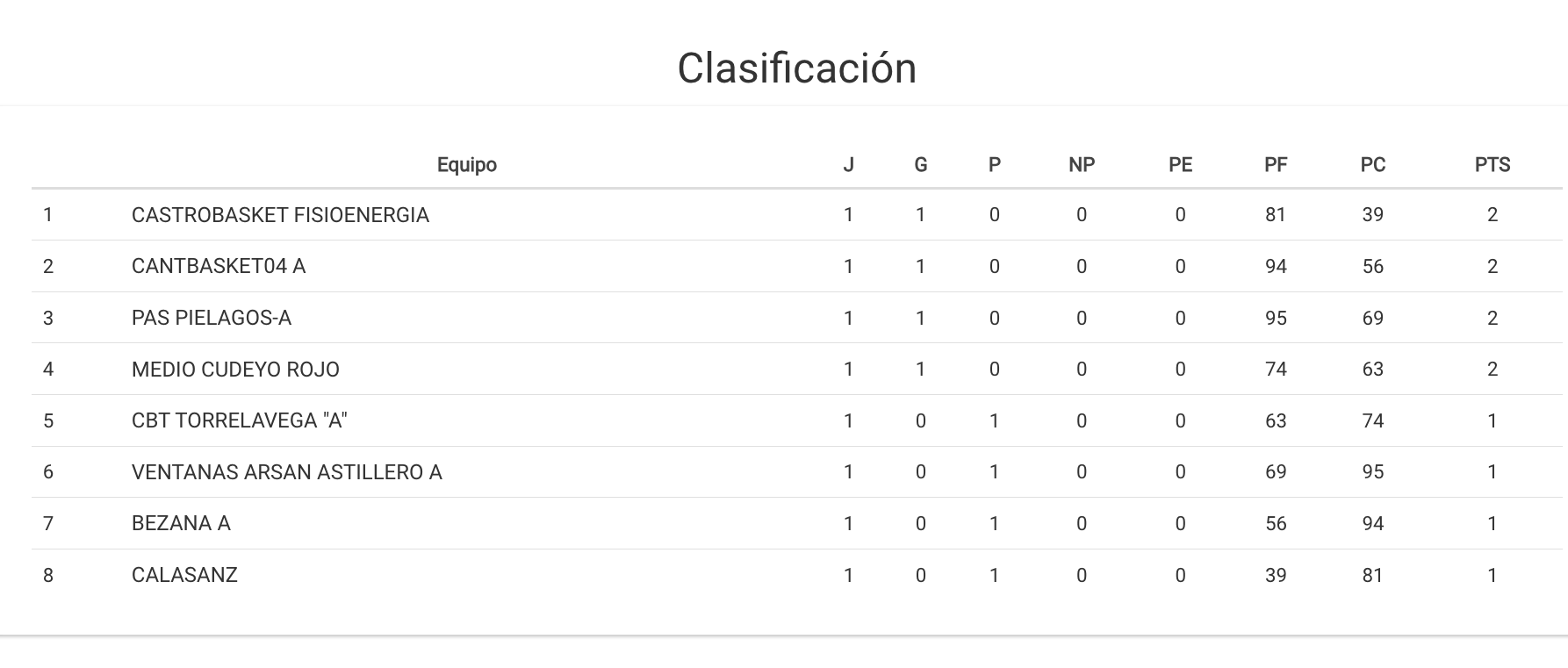Click the J column header
This screenshot has width=1568, height=668.
848,165
